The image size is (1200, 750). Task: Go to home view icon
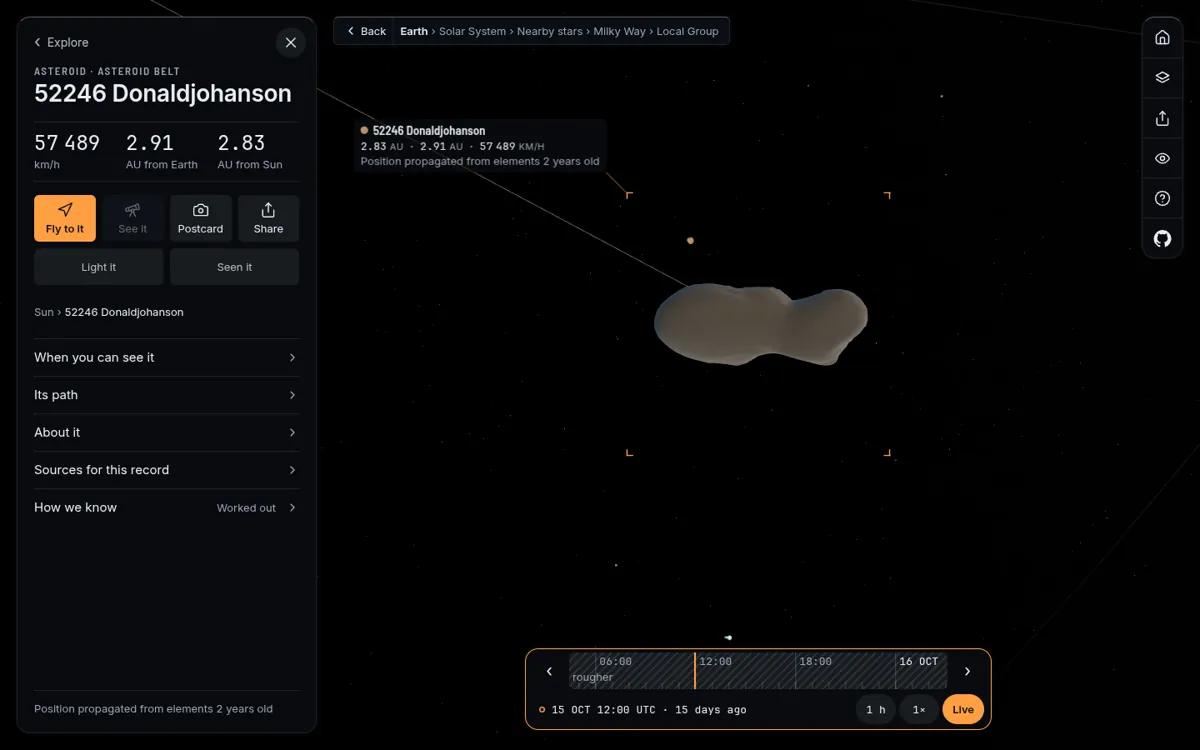(1162, 37)
